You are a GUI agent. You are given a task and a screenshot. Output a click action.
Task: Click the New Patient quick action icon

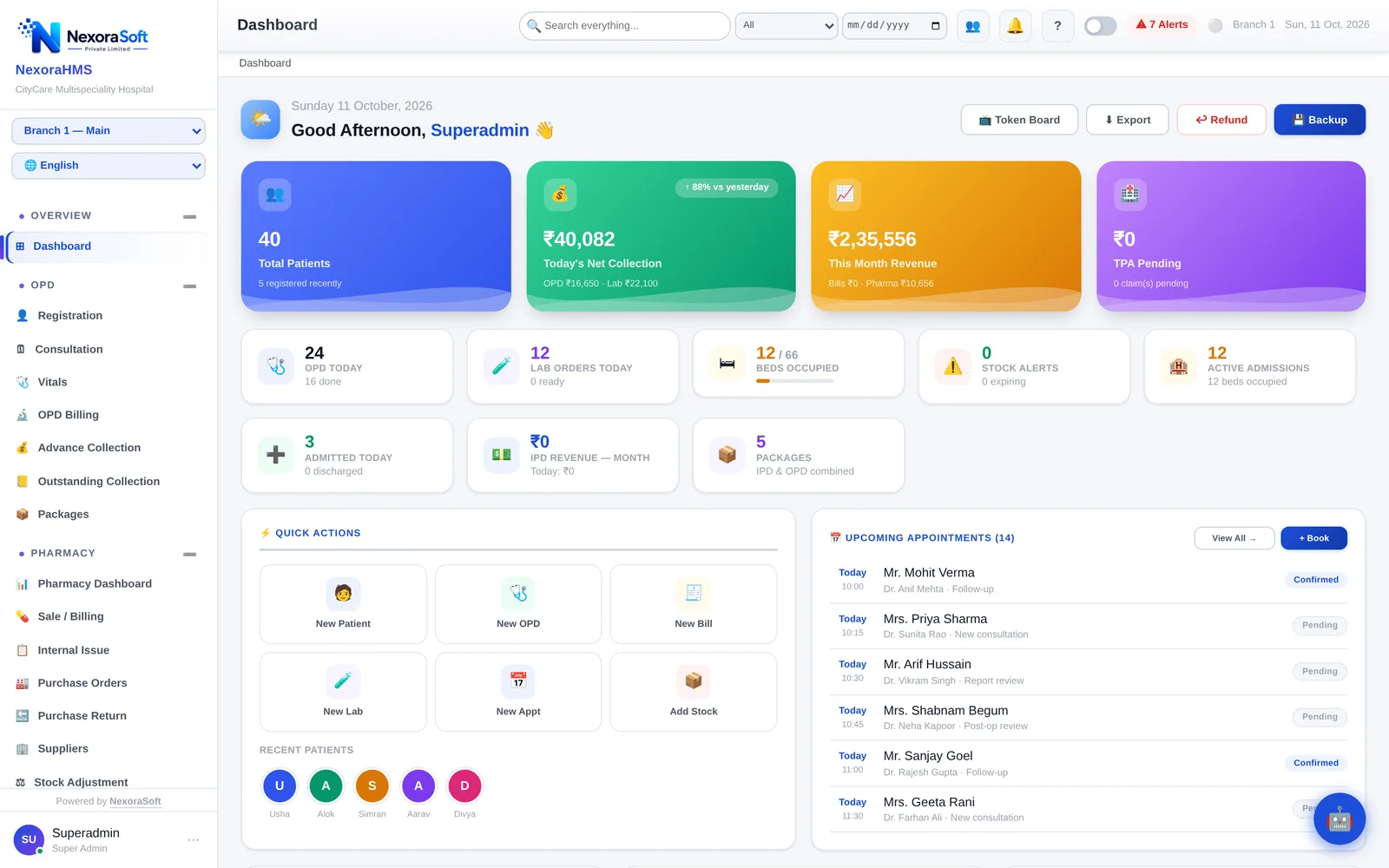point(343,594)
